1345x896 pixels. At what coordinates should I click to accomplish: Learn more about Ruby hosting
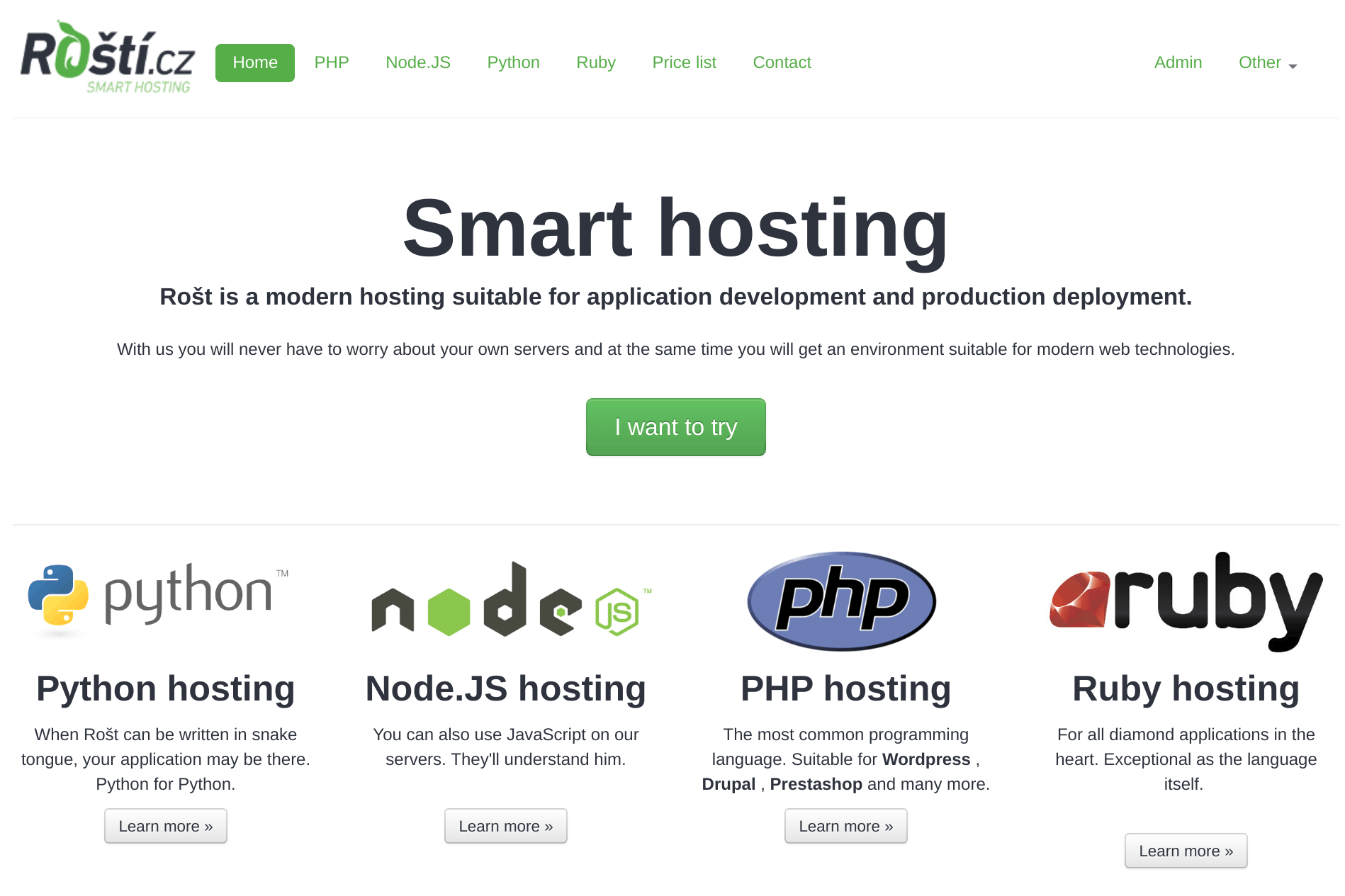[1186, 851]
